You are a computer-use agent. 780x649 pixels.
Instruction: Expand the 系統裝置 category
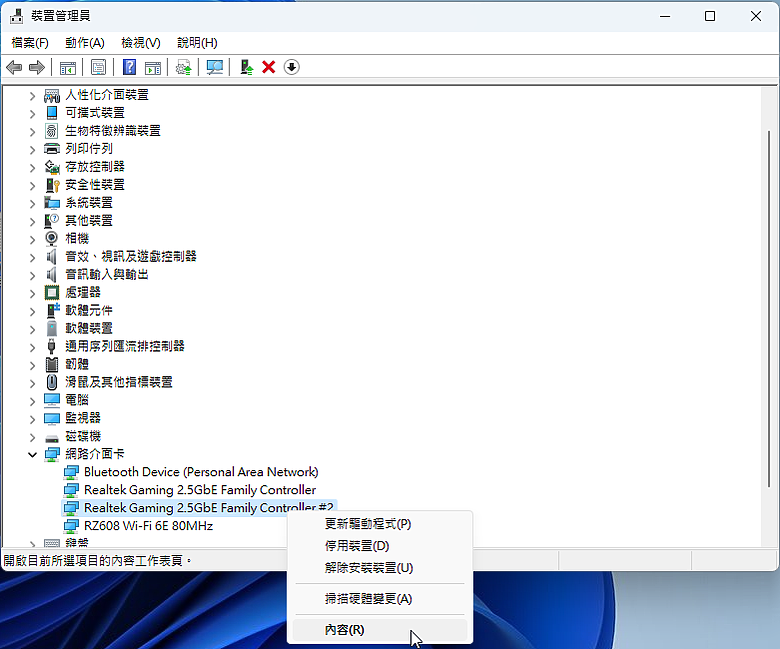tap(32, 203)
